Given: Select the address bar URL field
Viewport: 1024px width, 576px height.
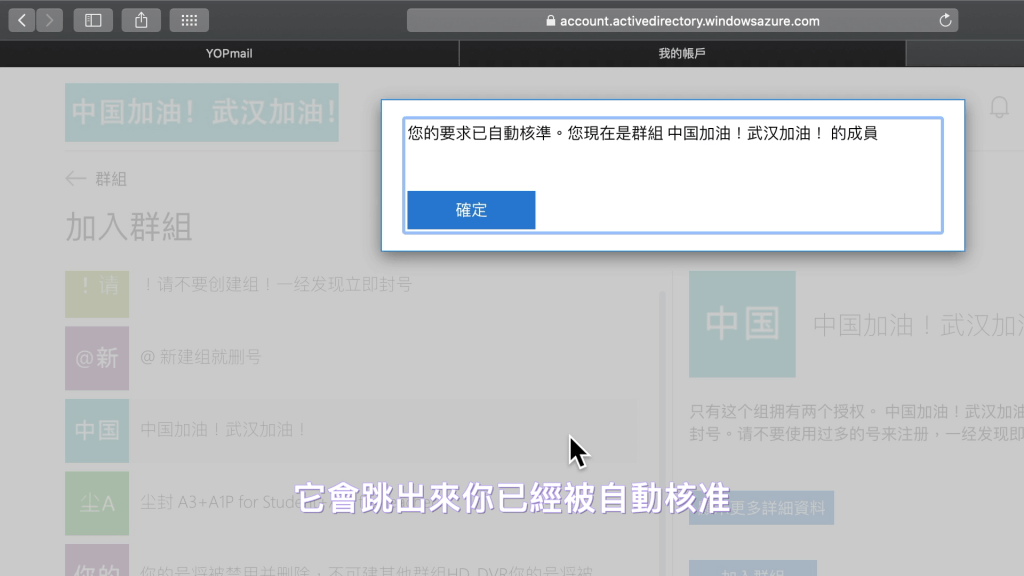Looking at the screenshot, I should [x=682, y=20].
